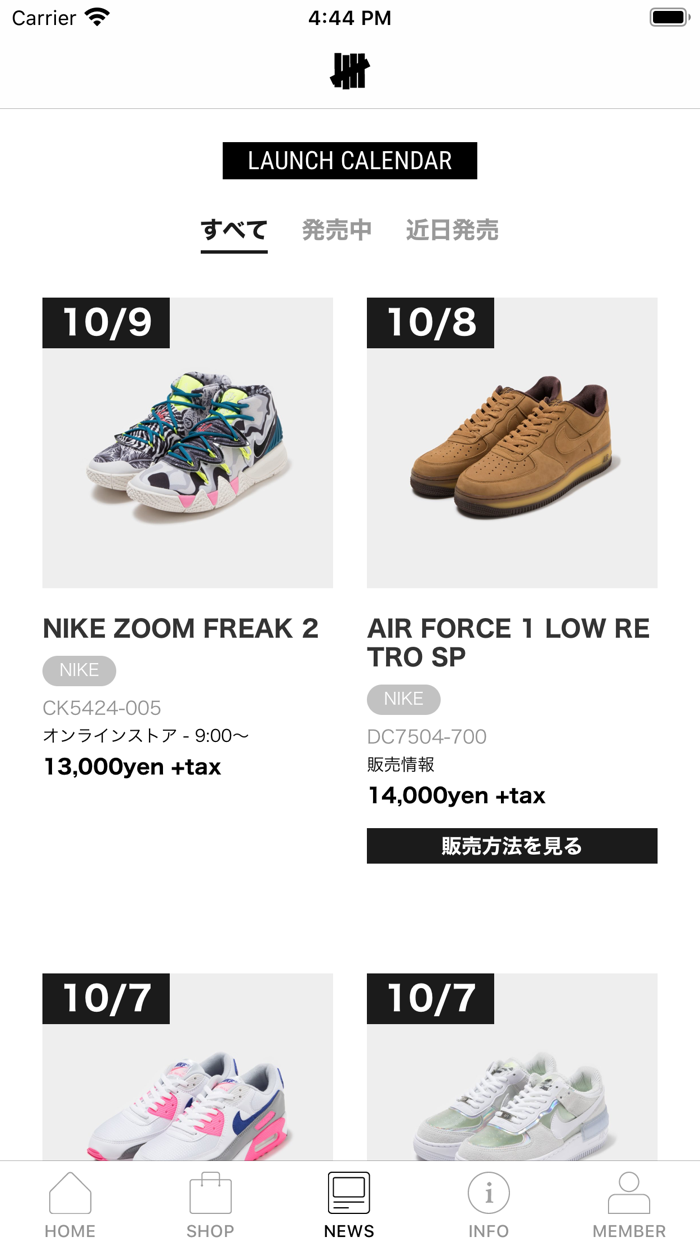Open the AIR FORCE 1 LOW RETRO SP title
This screenshot has width=700, height=1244.
coord(508,642)
